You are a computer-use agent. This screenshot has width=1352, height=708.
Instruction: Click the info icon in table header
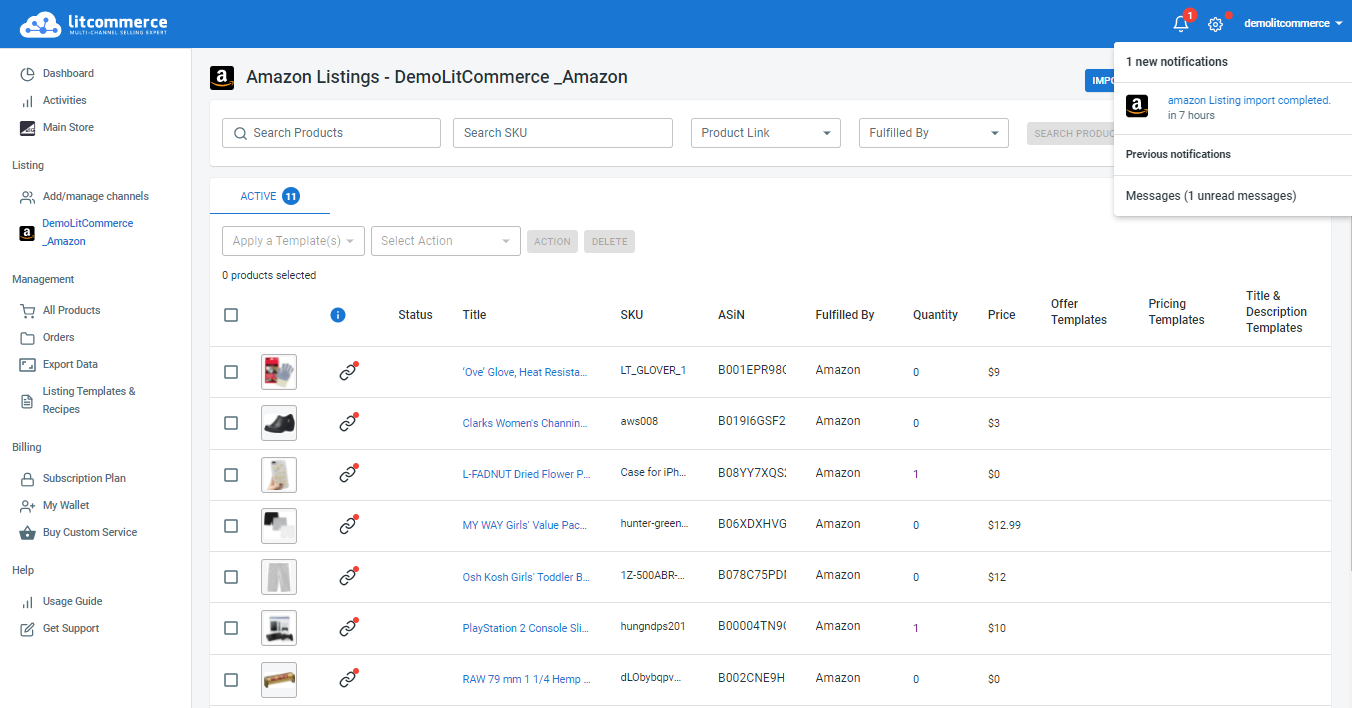point(338,315)
